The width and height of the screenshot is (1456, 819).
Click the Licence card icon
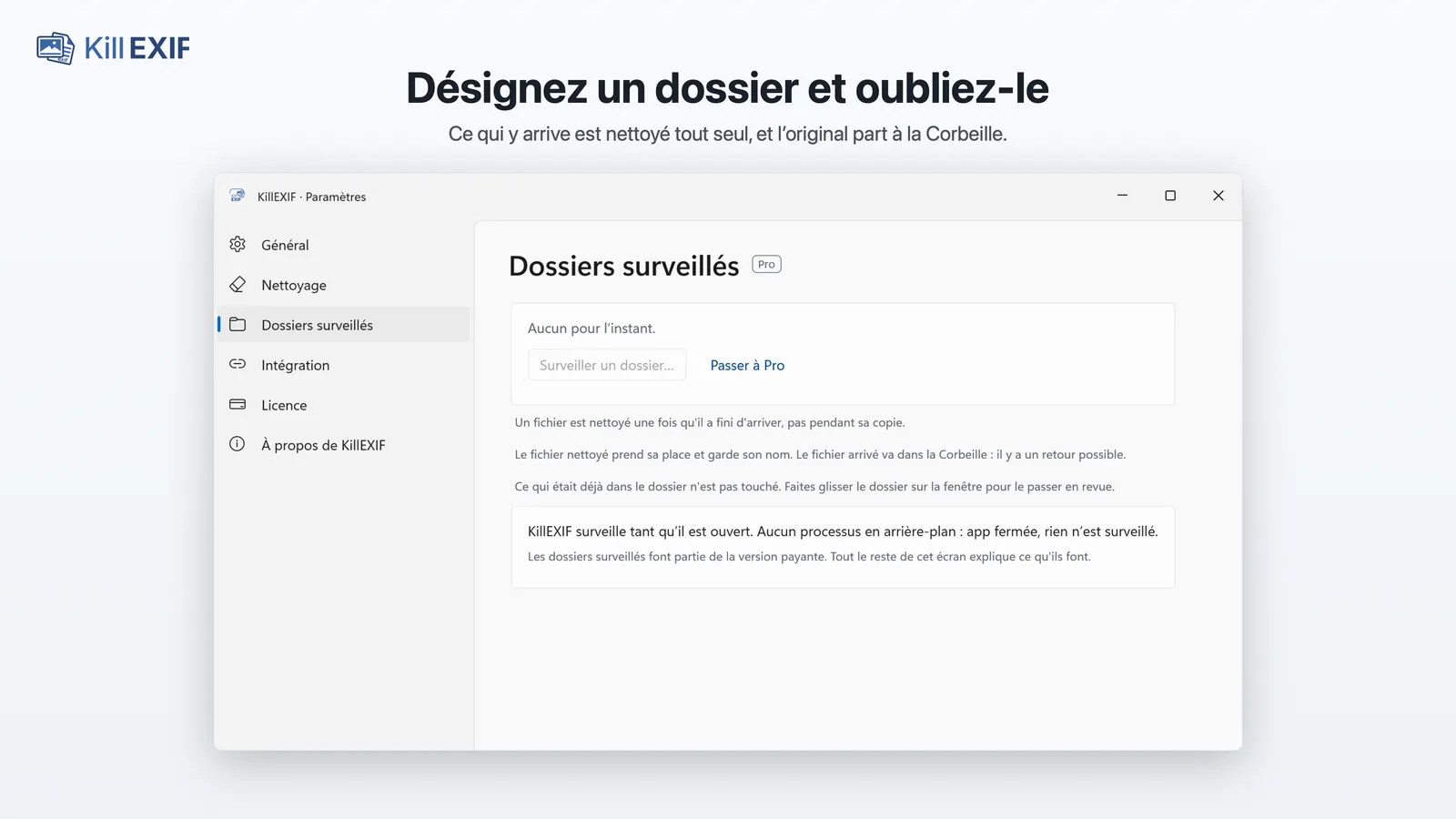(238, 404)
